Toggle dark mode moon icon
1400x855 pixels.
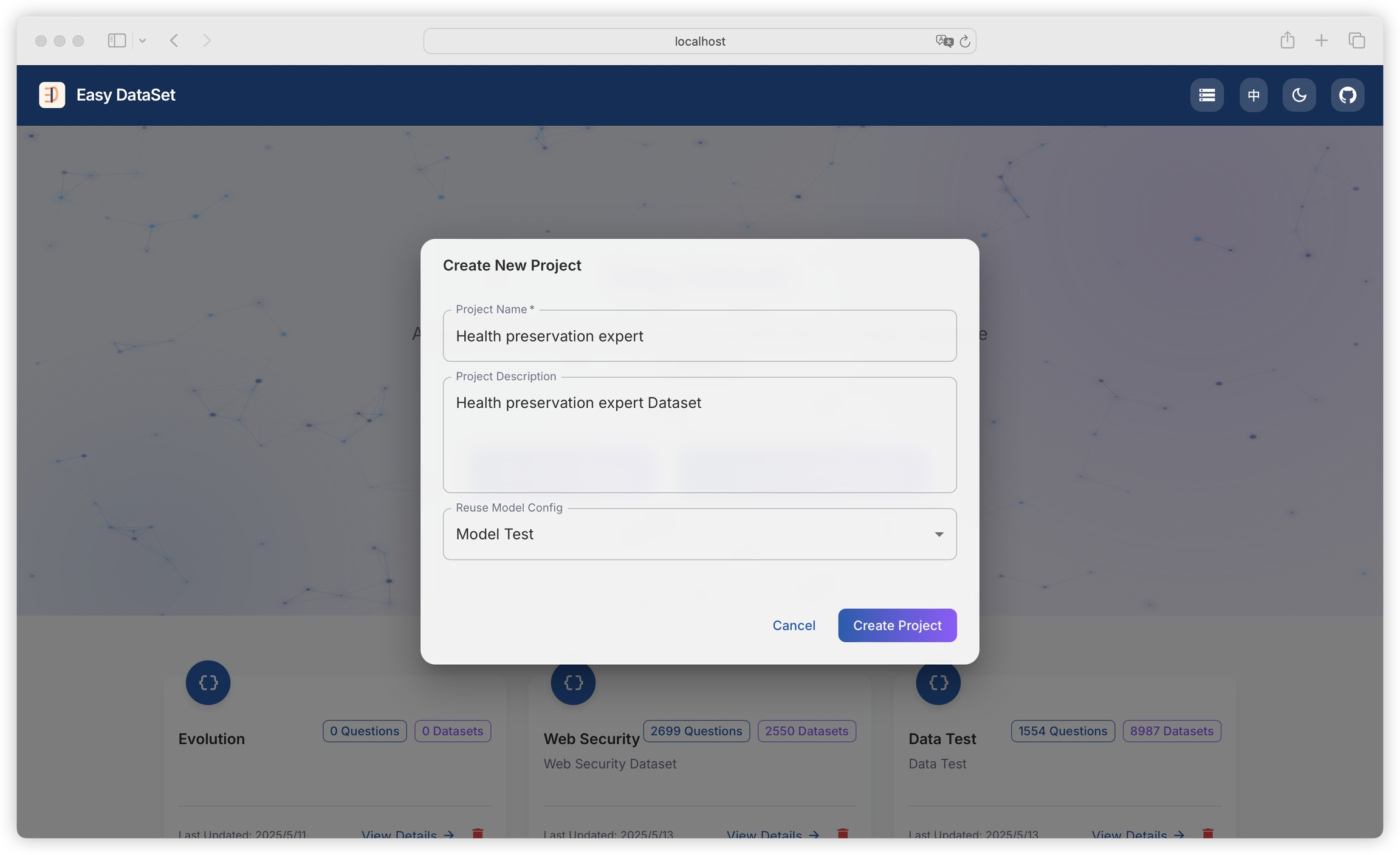tap(1299, 95)
